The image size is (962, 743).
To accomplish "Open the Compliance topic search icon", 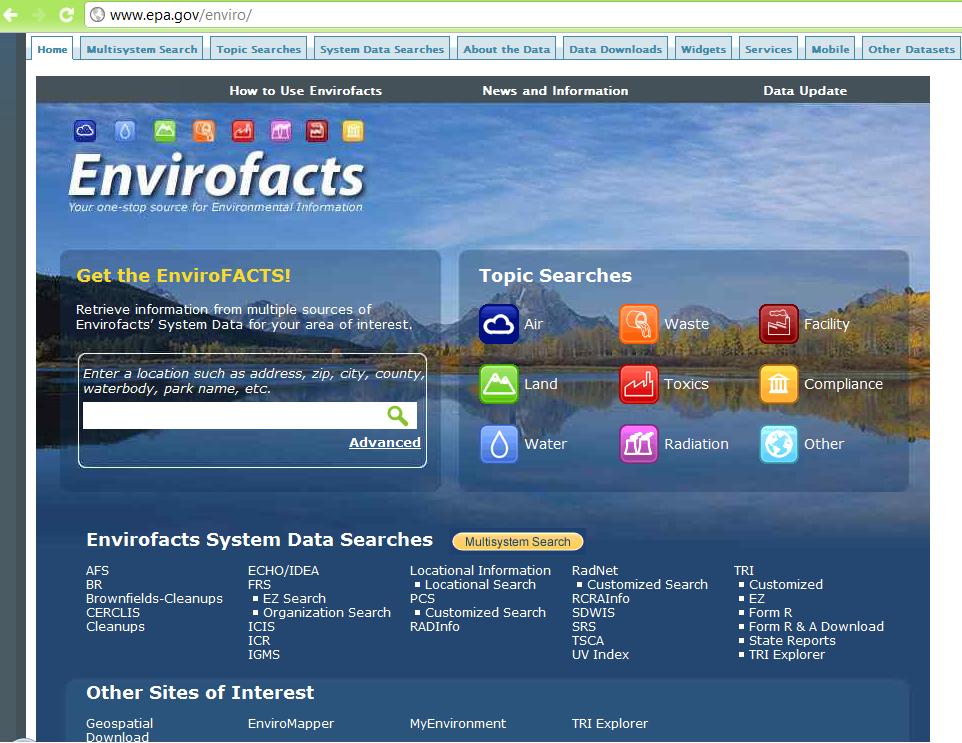I will point(779,384).
